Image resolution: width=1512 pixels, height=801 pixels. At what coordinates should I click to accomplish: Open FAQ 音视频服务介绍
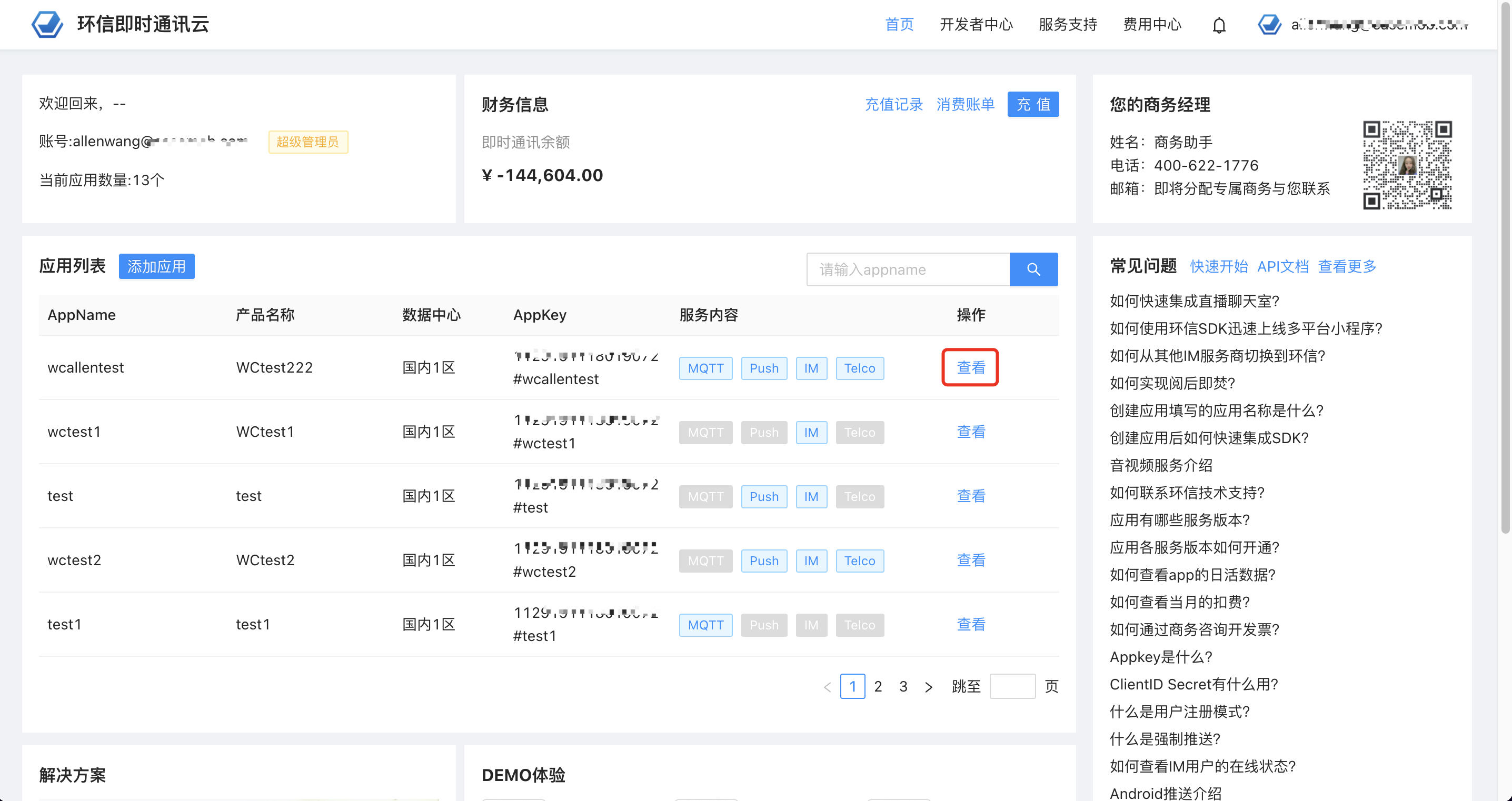(x=1161, y=465)
